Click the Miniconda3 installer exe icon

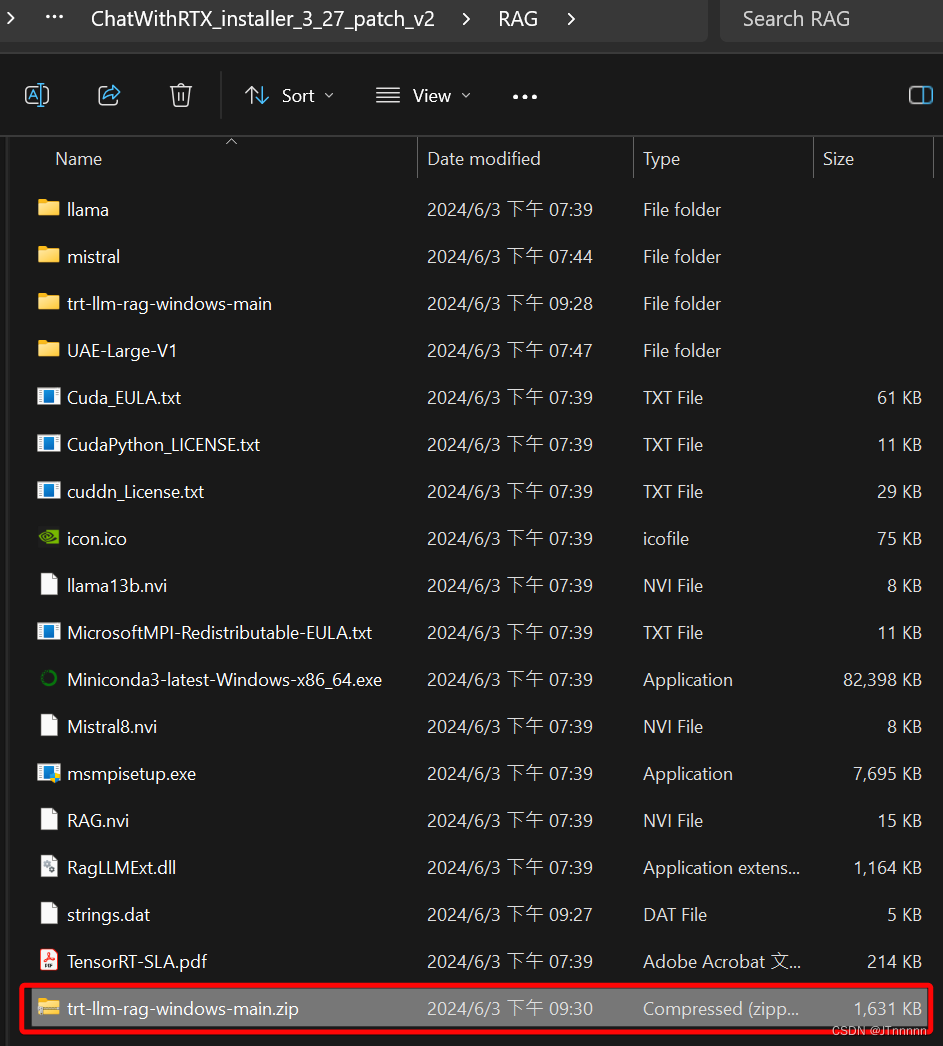tap(49, 678)
